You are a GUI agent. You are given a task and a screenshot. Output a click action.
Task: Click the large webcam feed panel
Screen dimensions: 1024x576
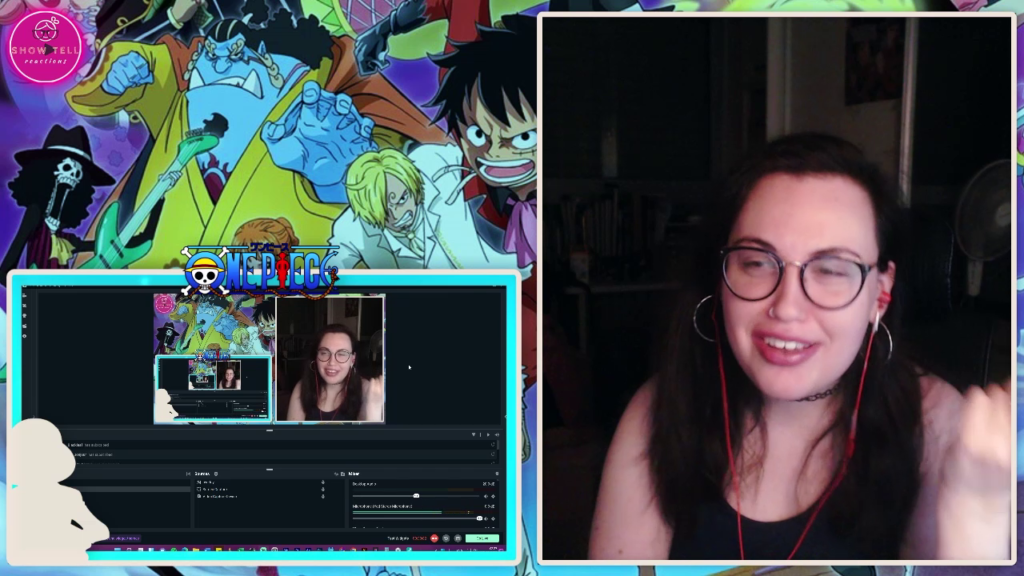tap(776, 288)
